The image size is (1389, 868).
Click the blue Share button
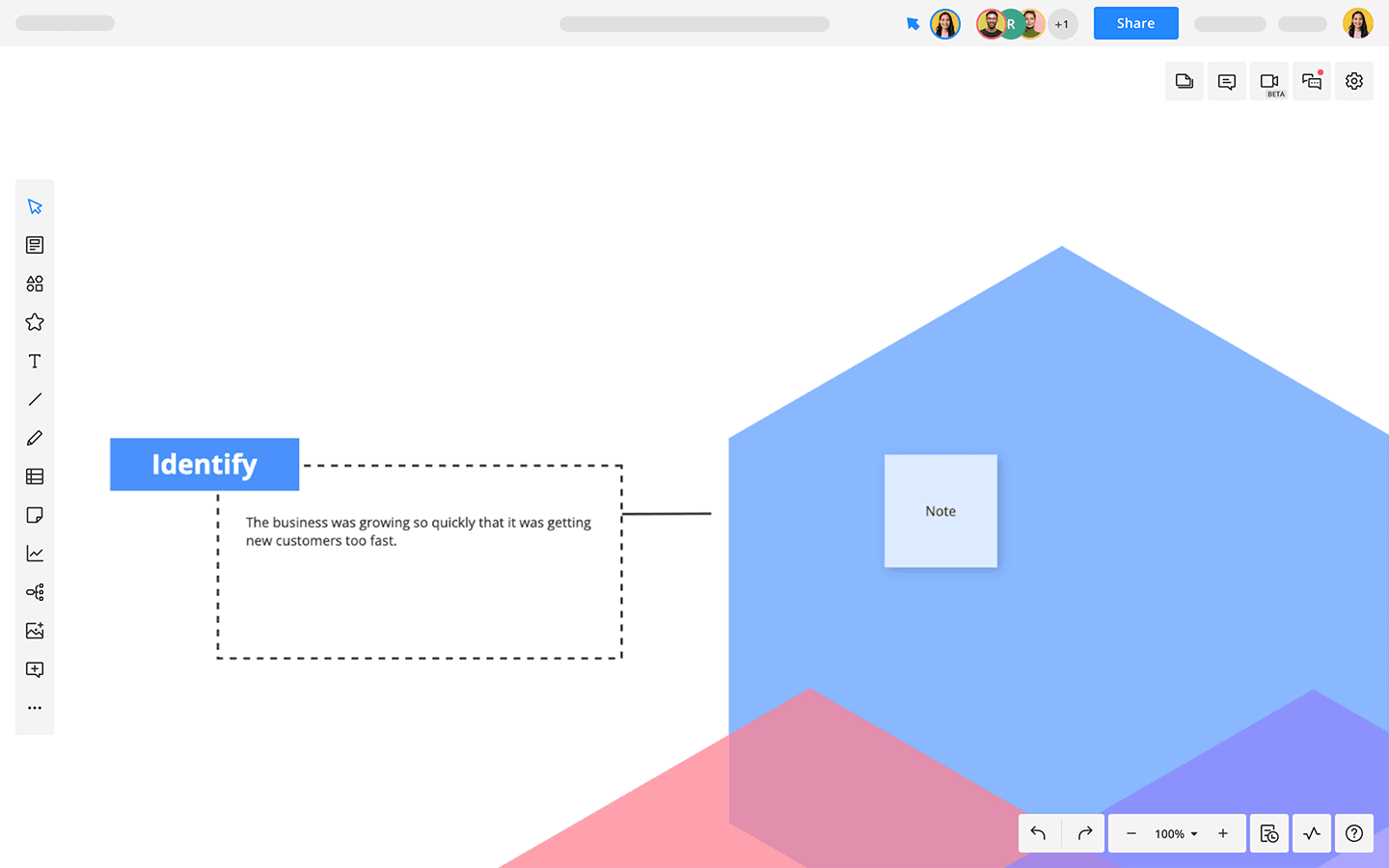[1135, 23]
